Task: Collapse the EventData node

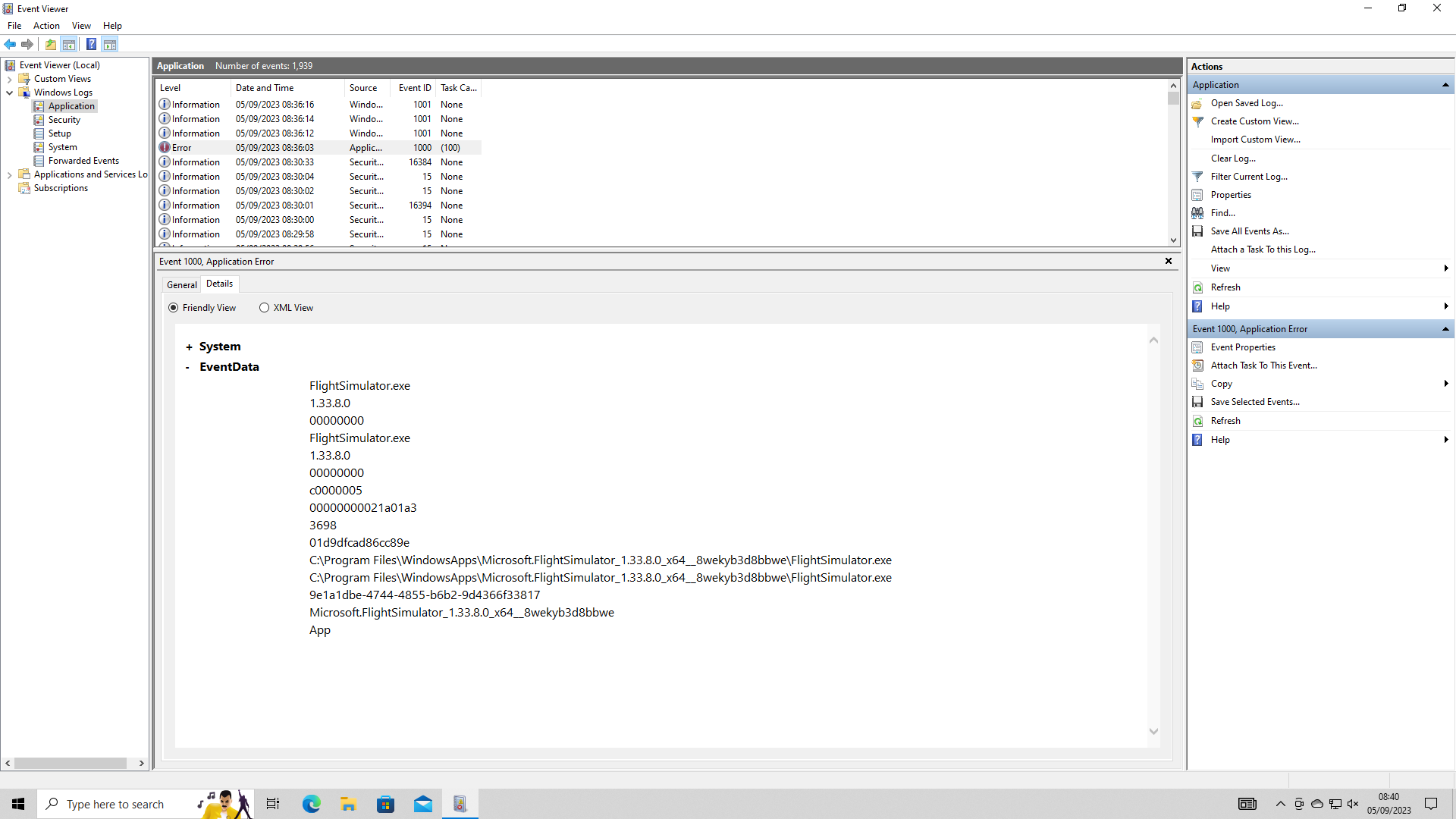Action: (188, 368)
